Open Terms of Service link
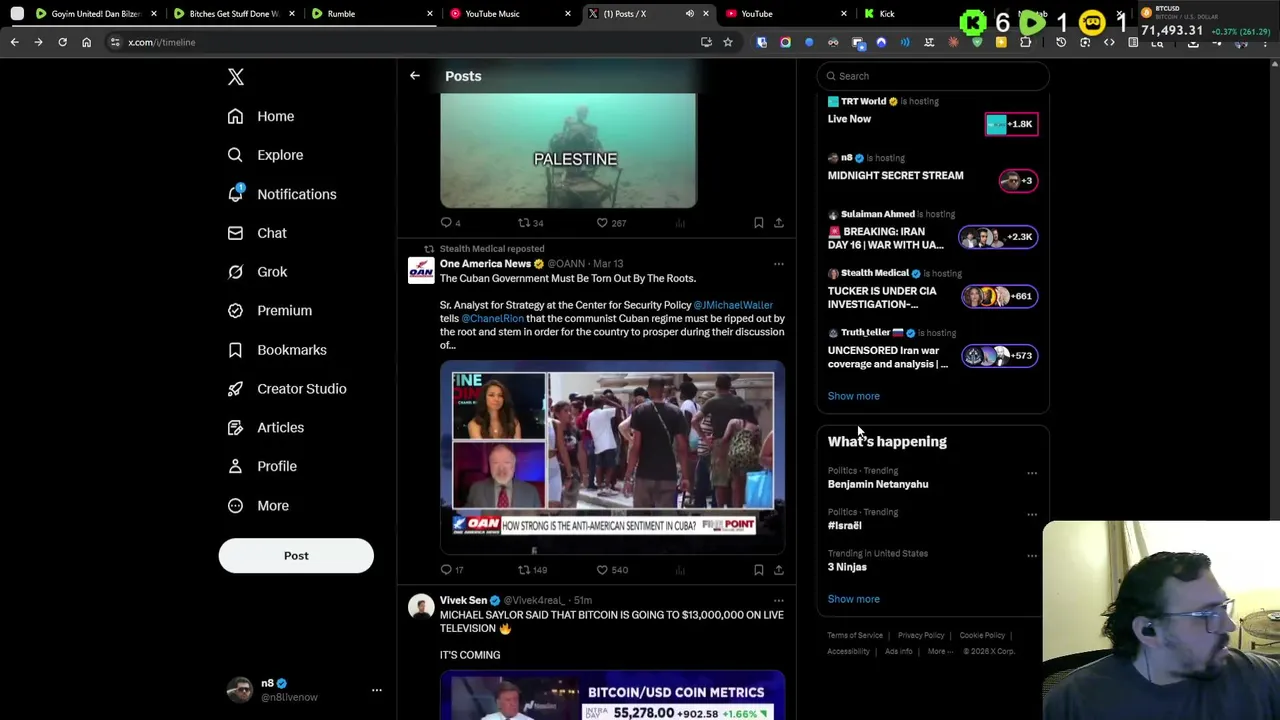Screen dimensions: 1280x720 [855, 635]
